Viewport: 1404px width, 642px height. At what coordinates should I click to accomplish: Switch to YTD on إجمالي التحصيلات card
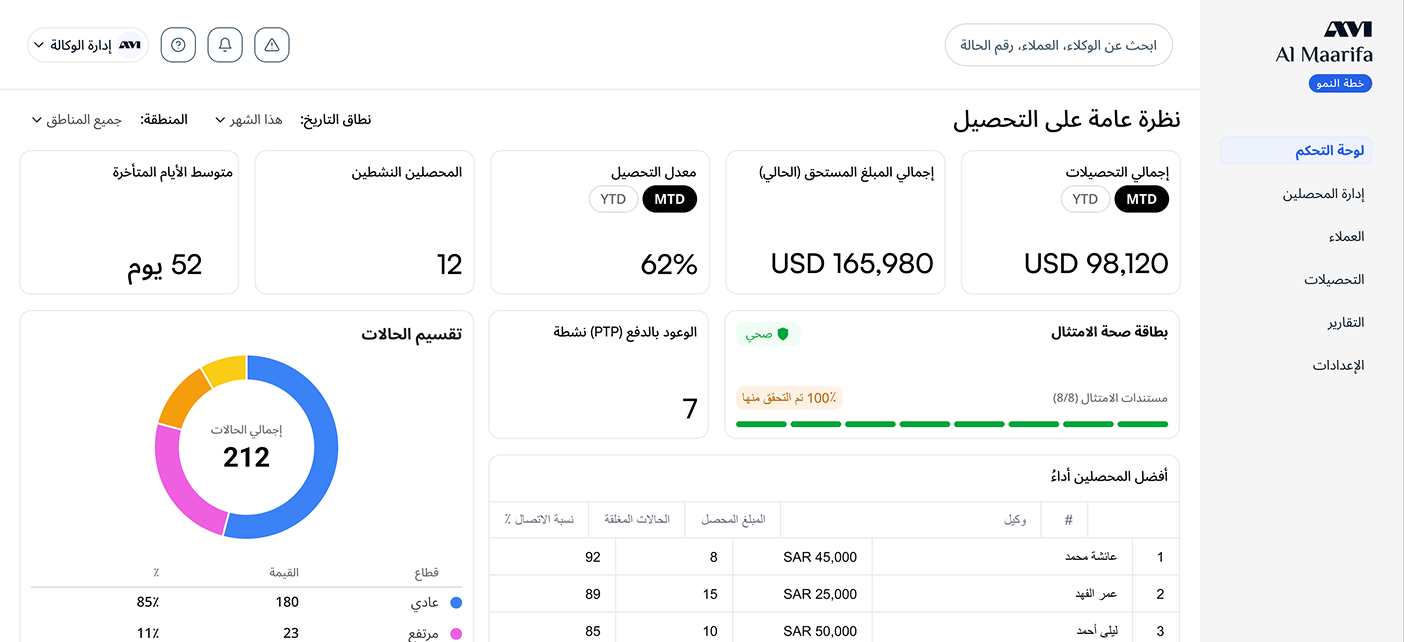click(x=1085, y=199)
